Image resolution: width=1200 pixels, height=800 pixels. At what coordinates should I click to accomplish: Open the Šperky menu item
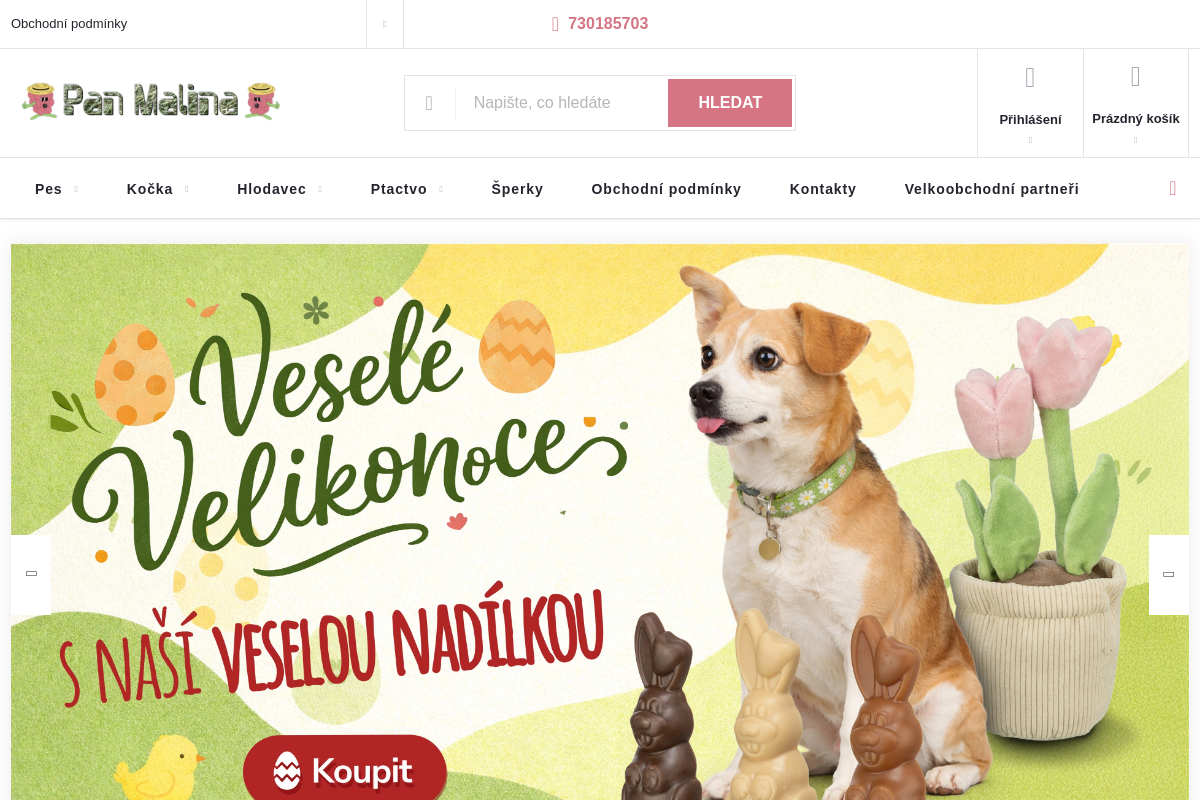517,189
